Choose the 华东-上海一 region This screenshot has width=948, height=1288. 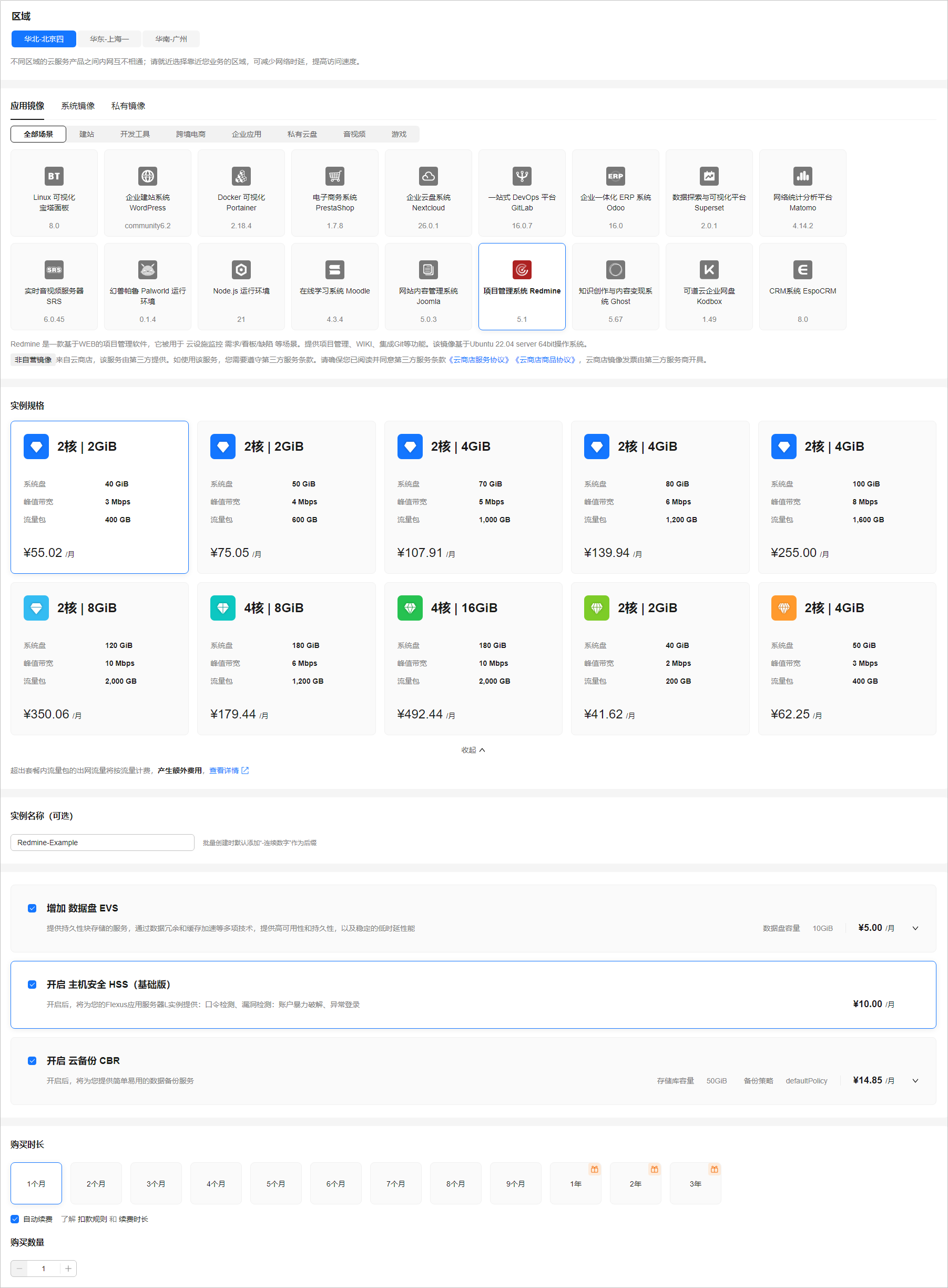(x=109, y=39)
